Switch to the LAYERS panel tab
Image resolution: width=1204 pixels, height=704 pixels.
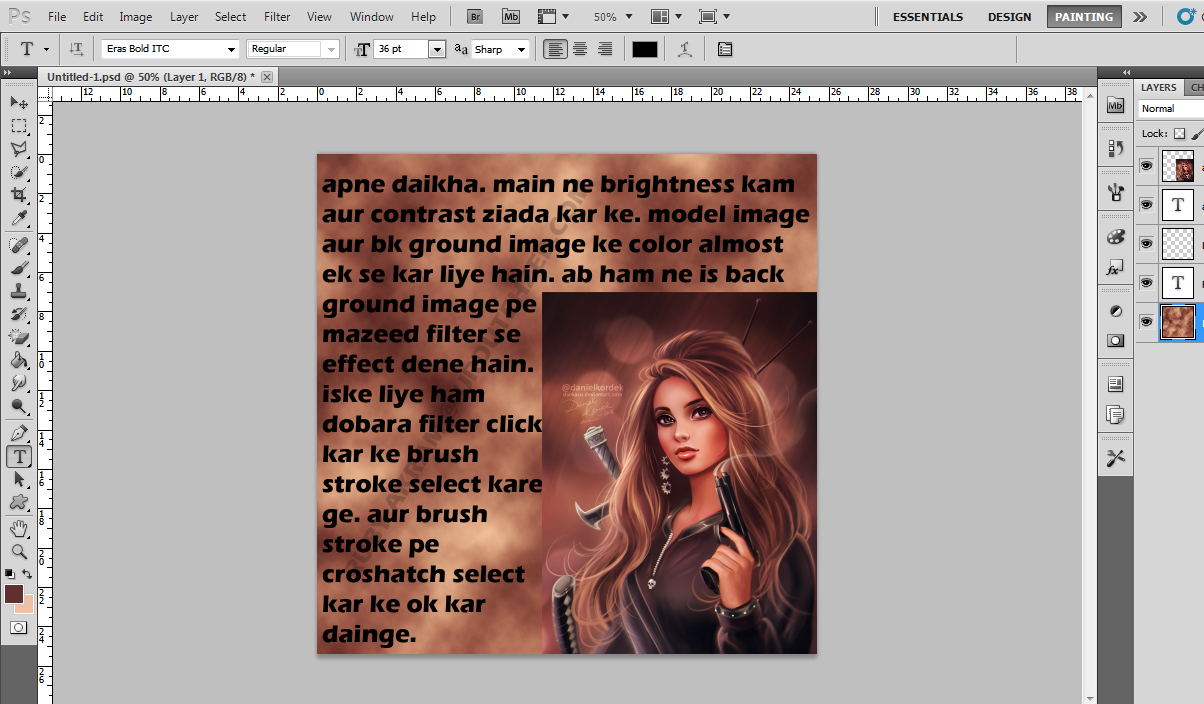pyautogui.click(x=1159, y=88)
